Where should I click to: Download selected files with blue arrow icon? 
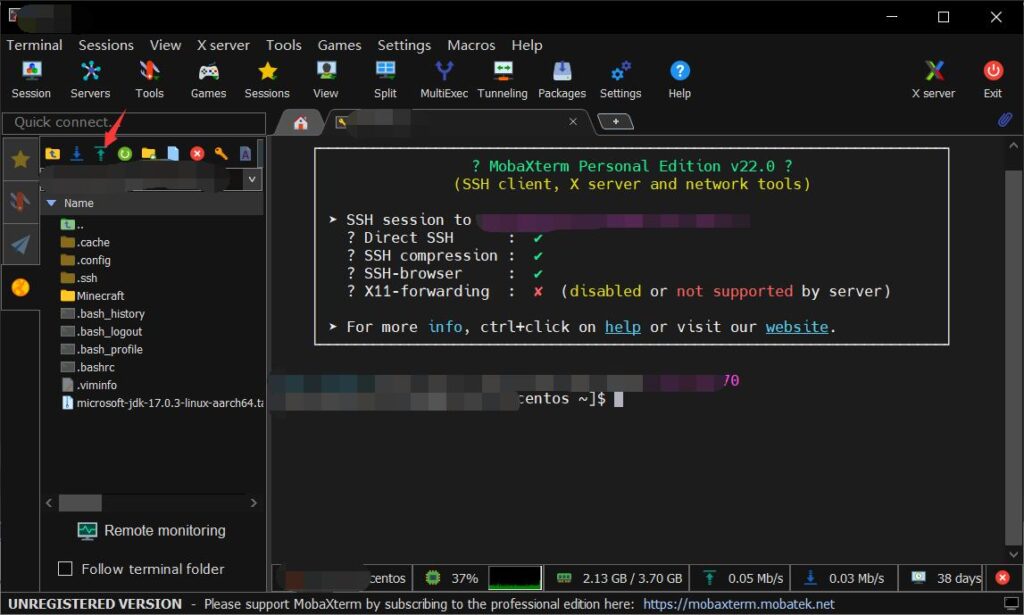click(76, 153)
